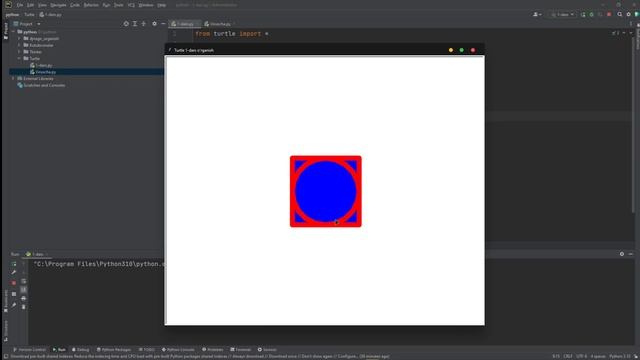Viewport: 640px width, 360px height.
Task: Open the File menu
Action: 20,5
